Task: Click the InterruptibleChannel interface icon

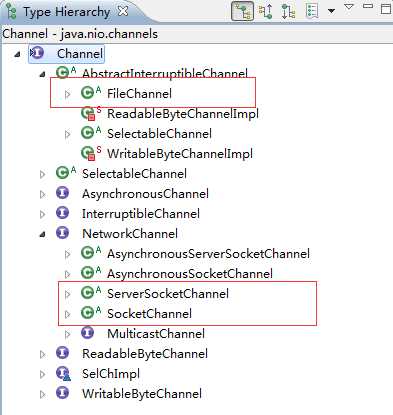Action: coord(62,213)
